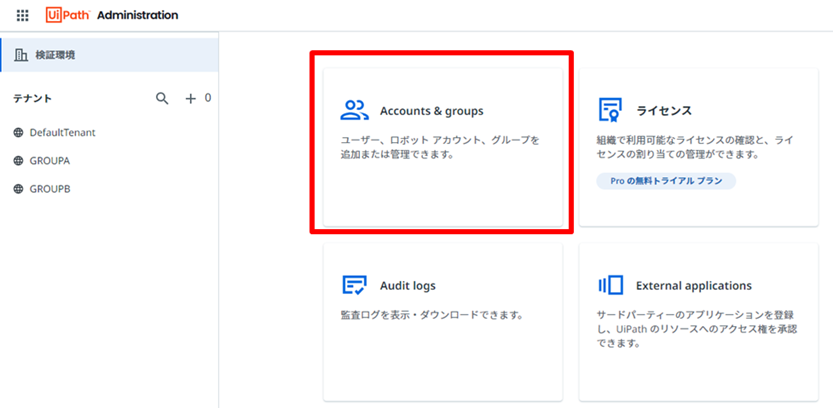Open the Audit logs card heading
This screenshot has width=833, height=408.
coord(407,286)
